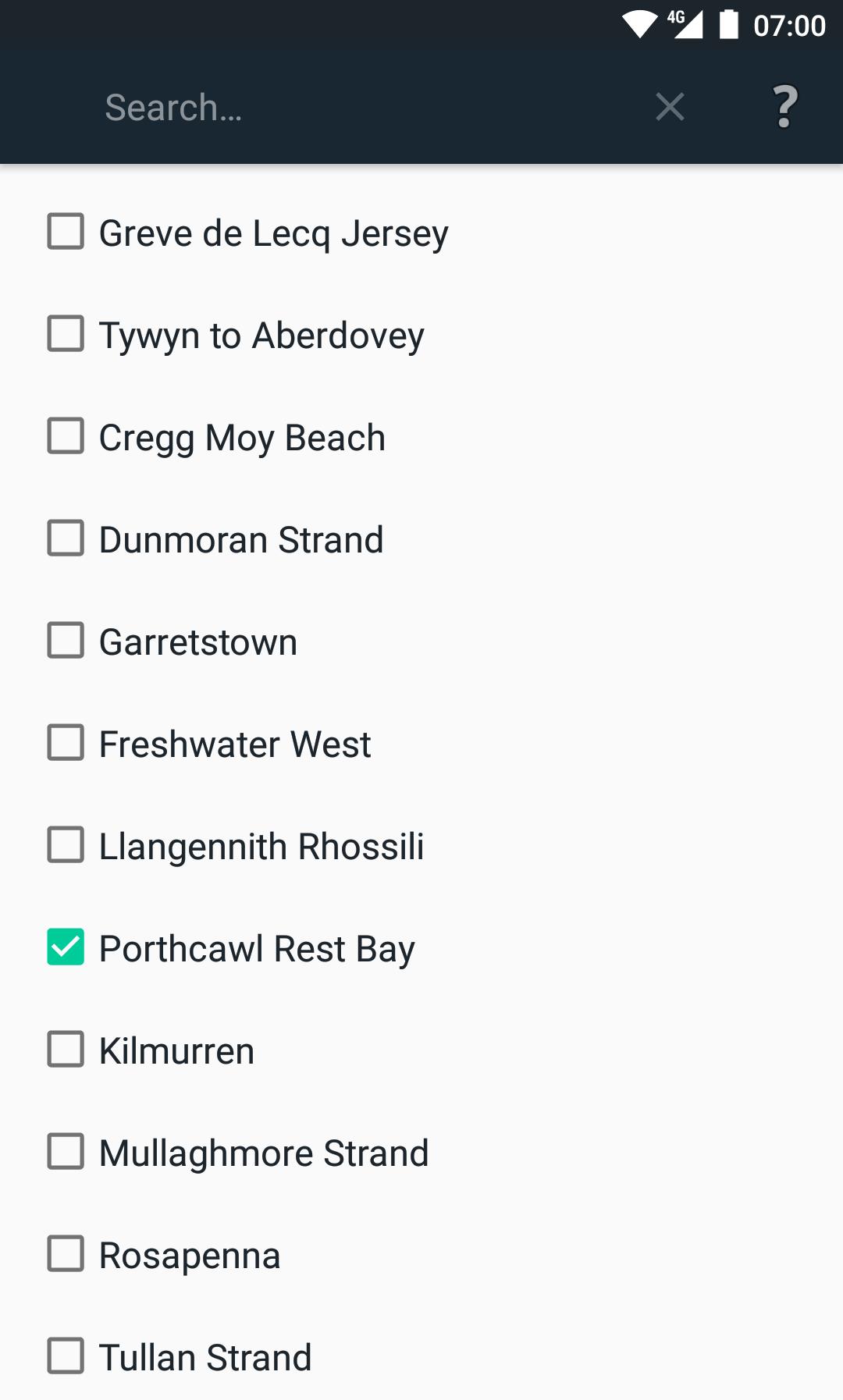Select the Dunmoran Strand checkbox
Screen dimensions: 843x1400
pos(66,538)
